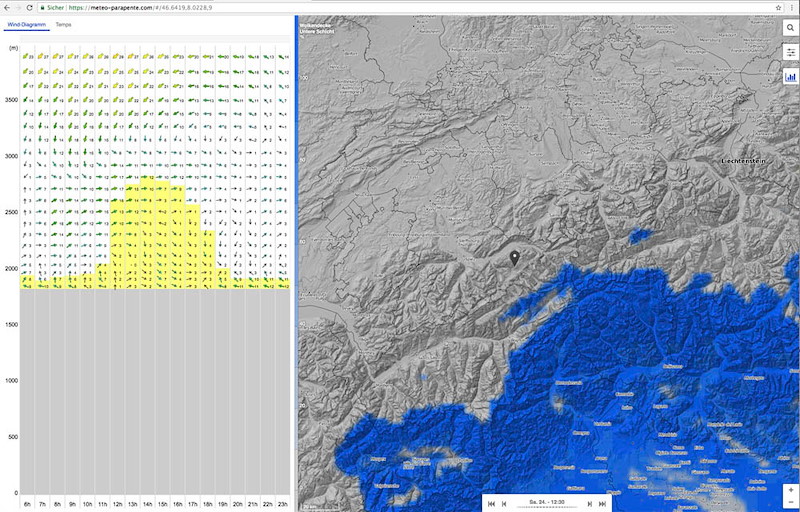Bookmark this page with the star
Screen dimensions: 800x512
779,8
